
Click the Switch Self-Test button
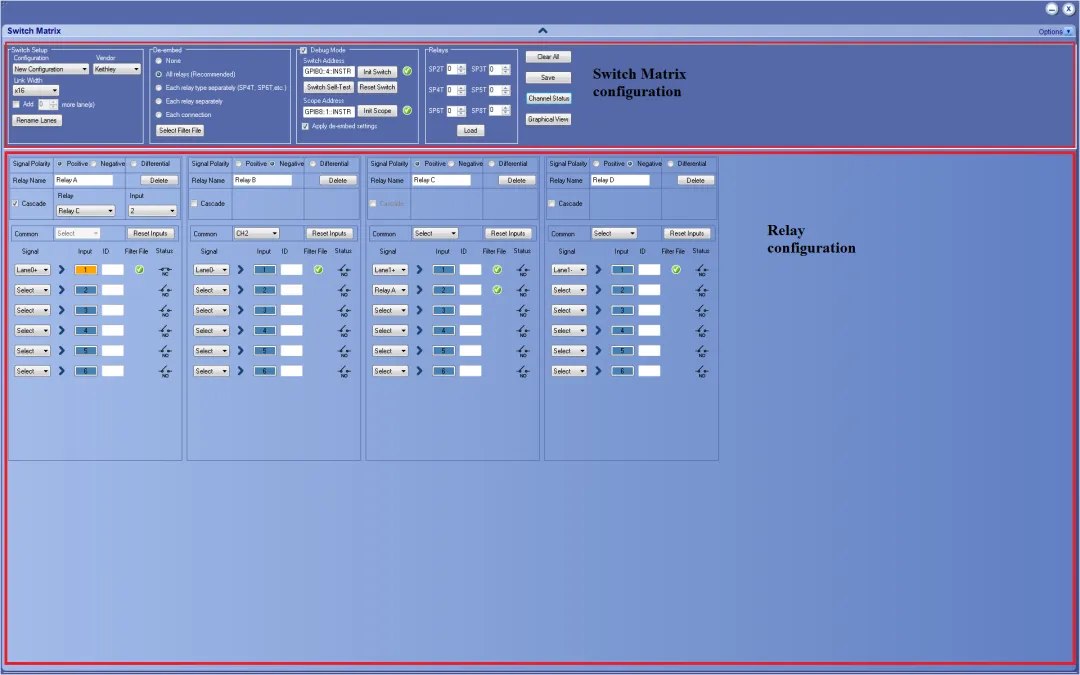click(x=329, y=87)
